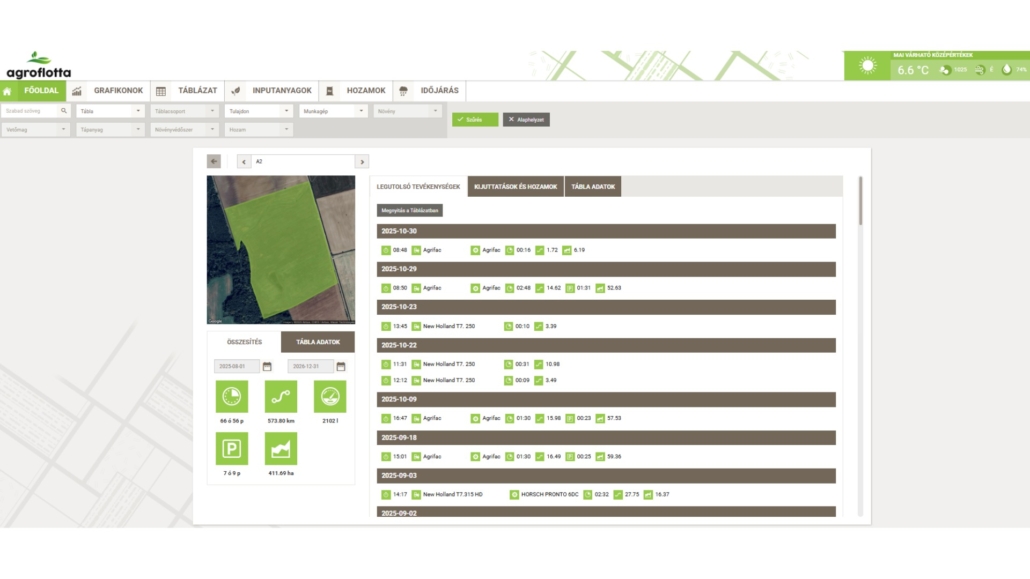Click the 573.80 km distance route icon

pyautogui.click(x=281, y=396)
